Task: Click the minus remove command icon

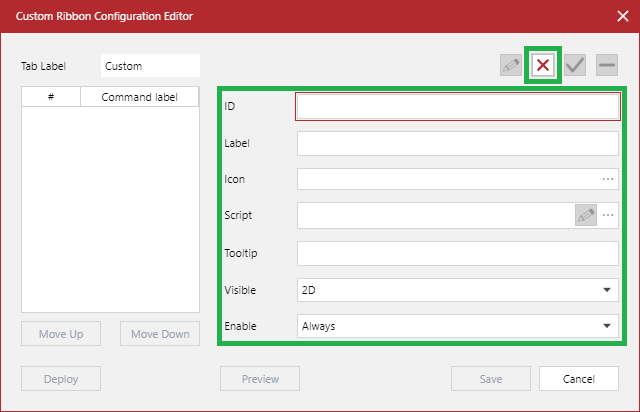Action: (606, 66)
